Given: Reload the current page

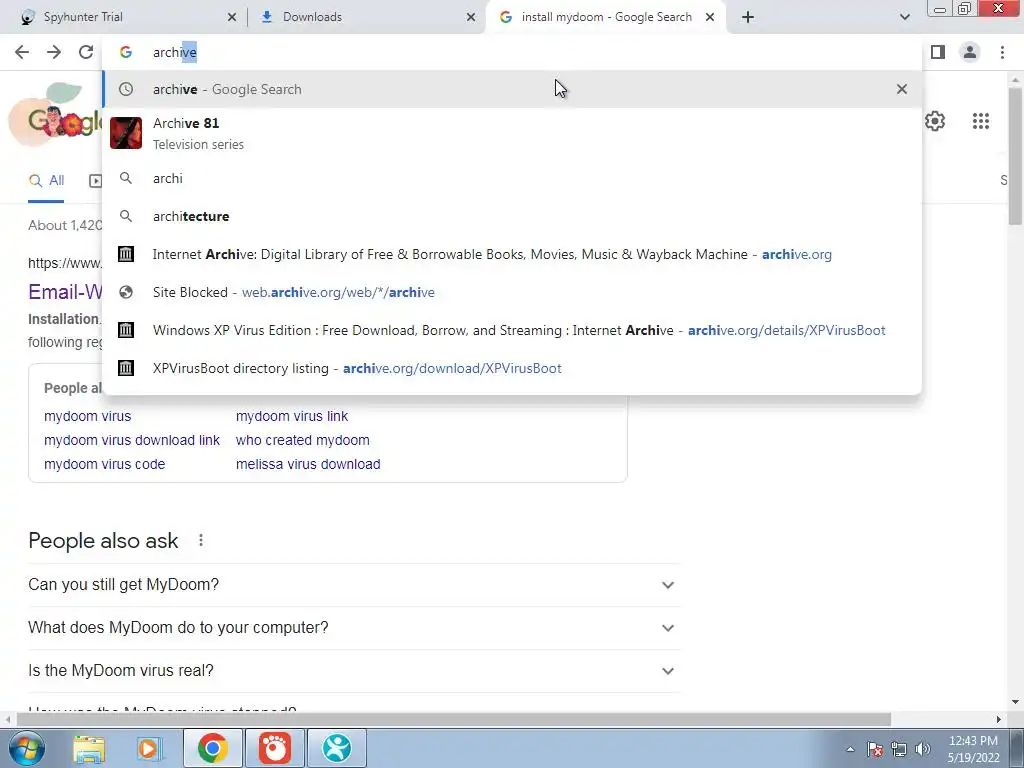Looking at the screenshot, I should point(86,52).
